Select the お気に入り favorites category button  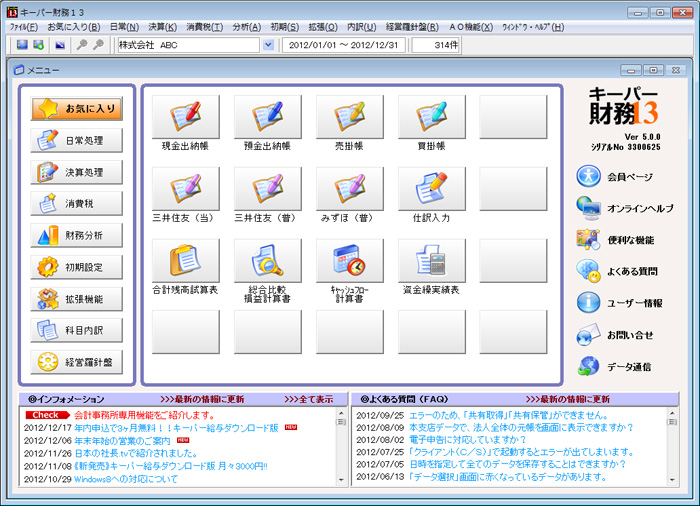point(77,109)
